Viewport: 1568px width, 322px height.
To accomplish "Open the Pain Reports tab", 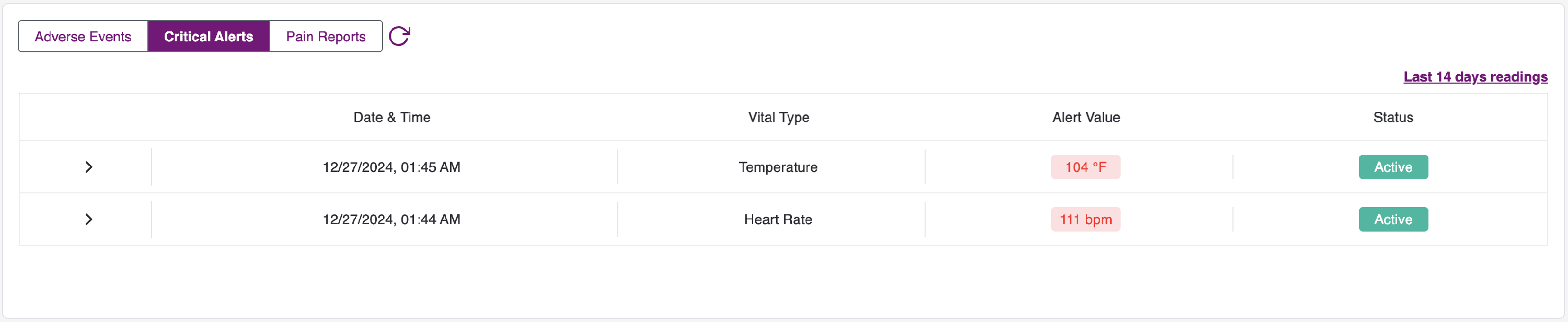I will click(x=326, y=37).
